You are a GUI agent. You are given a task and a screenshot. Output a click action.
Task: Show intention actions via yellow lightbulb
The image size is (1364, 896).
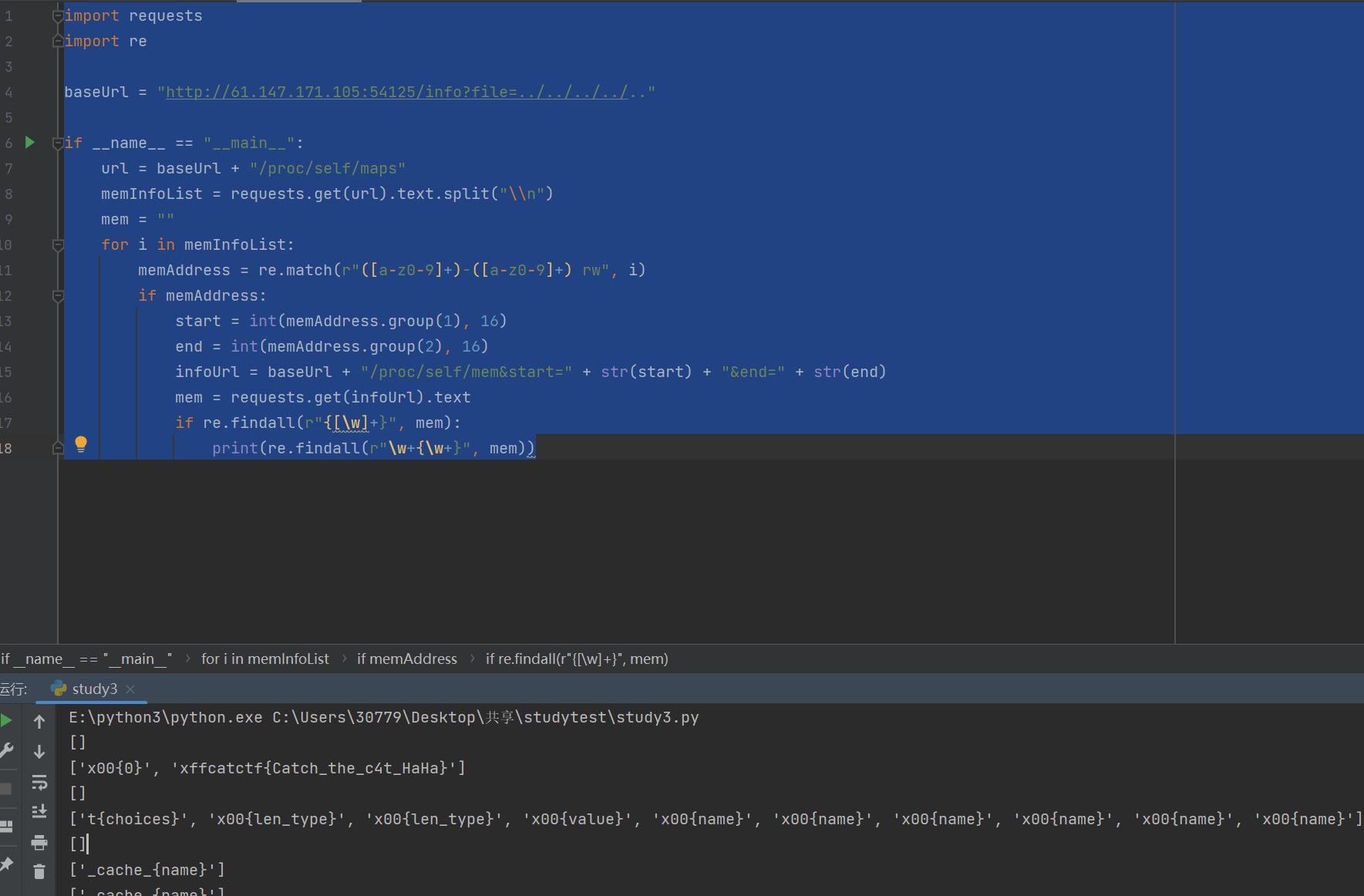tap(81, 444)
